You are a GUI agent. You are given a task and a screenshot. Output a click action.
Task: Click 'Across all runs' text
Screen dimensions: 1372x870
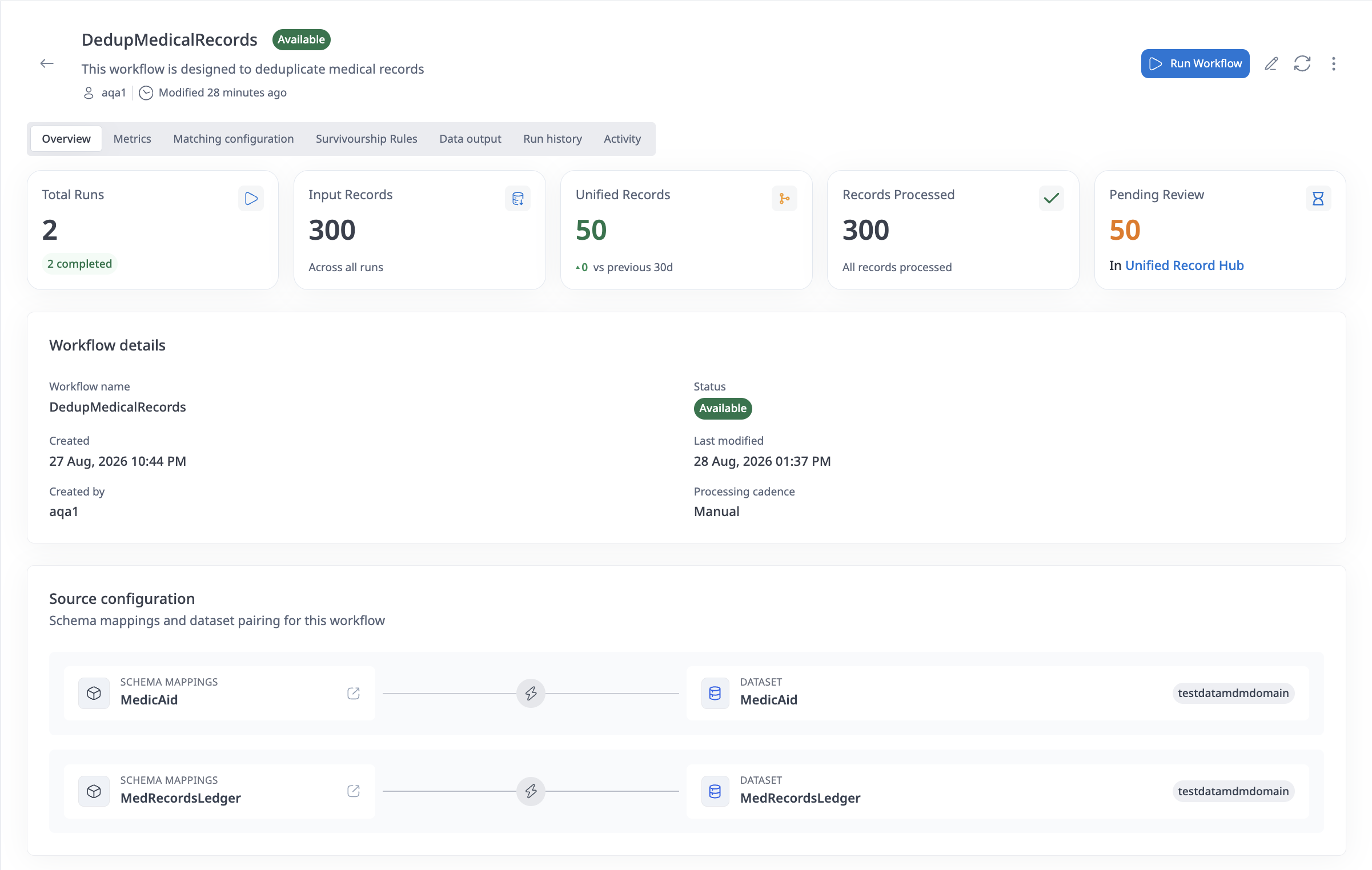346,267
